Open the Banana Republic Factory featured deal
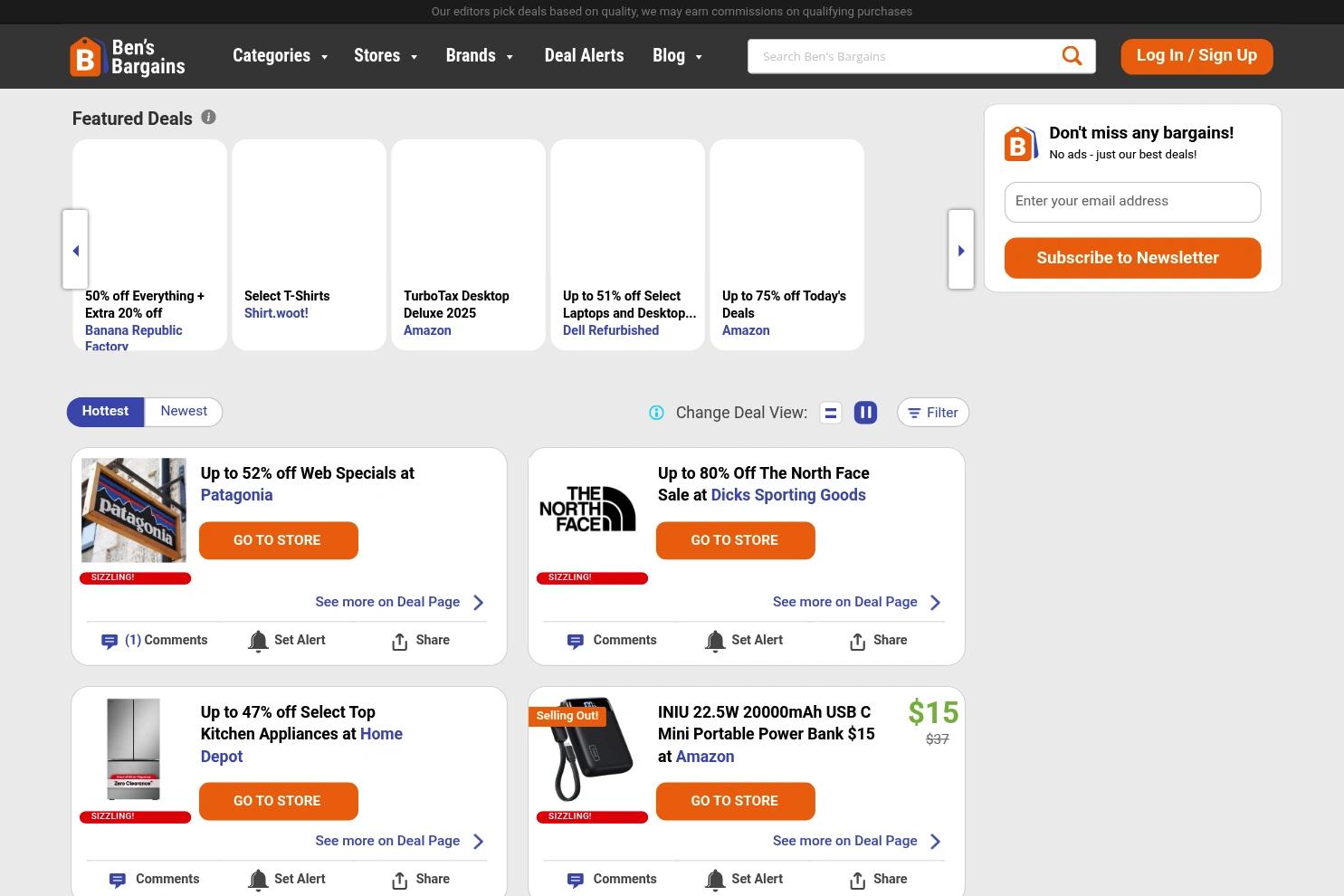This screenshot has width=1344, height=896. click(149, 244)
